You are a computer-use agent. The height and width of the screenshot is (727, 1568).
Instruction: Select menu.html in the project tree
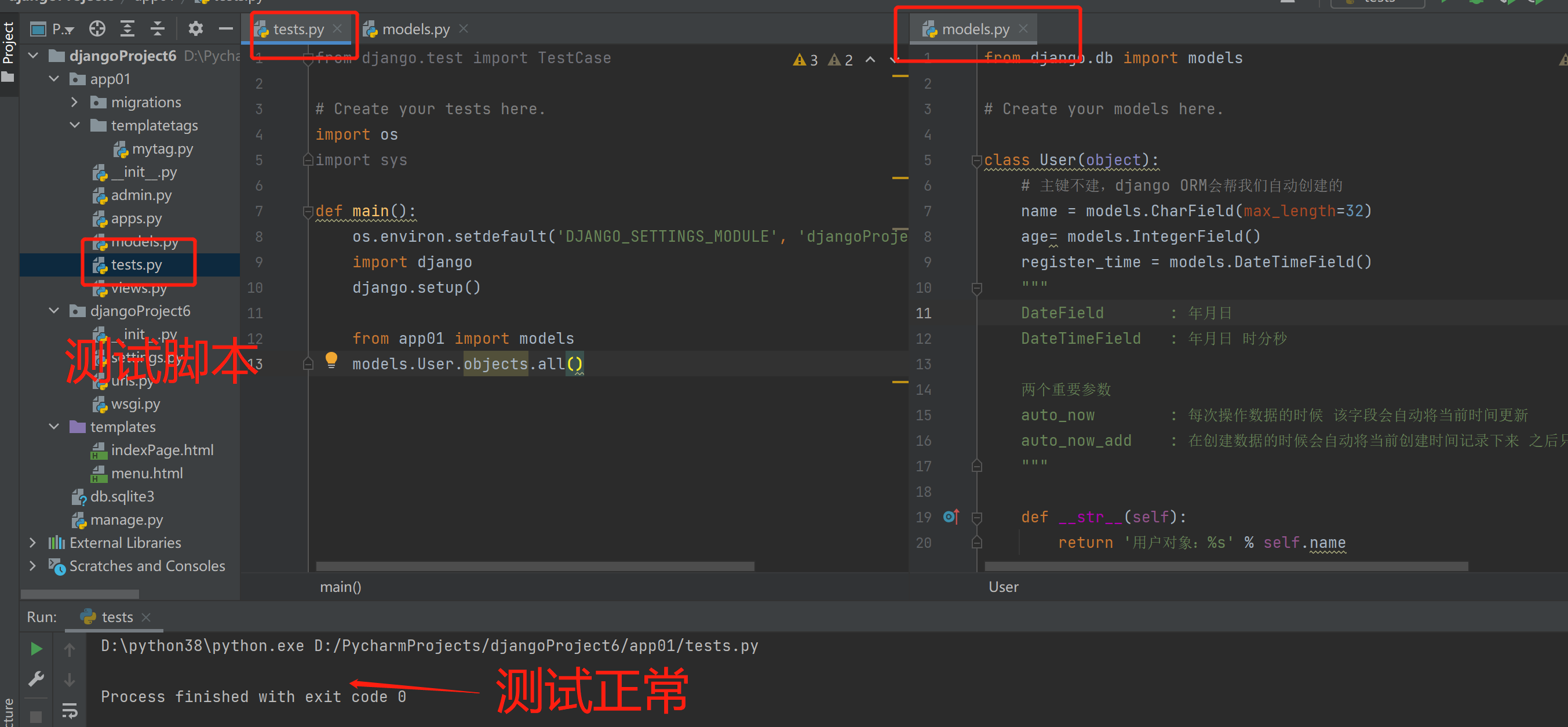pos(136,473)
